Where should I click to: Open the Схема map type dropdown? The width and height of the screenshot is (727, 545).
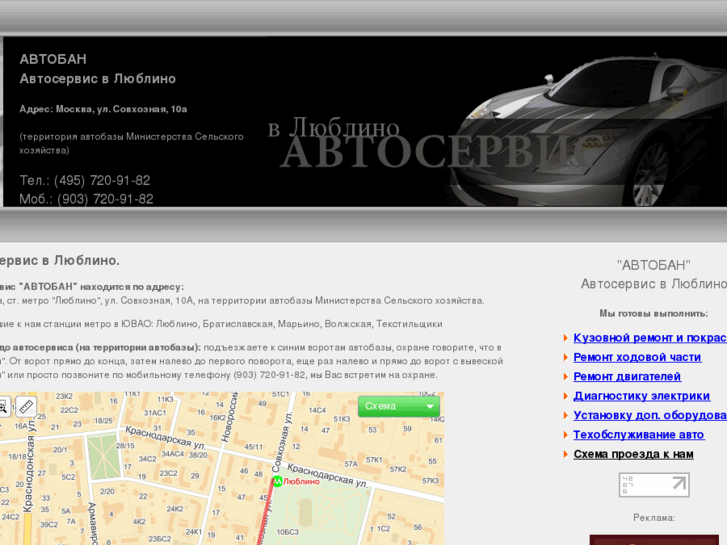click(x=399, y=406)
